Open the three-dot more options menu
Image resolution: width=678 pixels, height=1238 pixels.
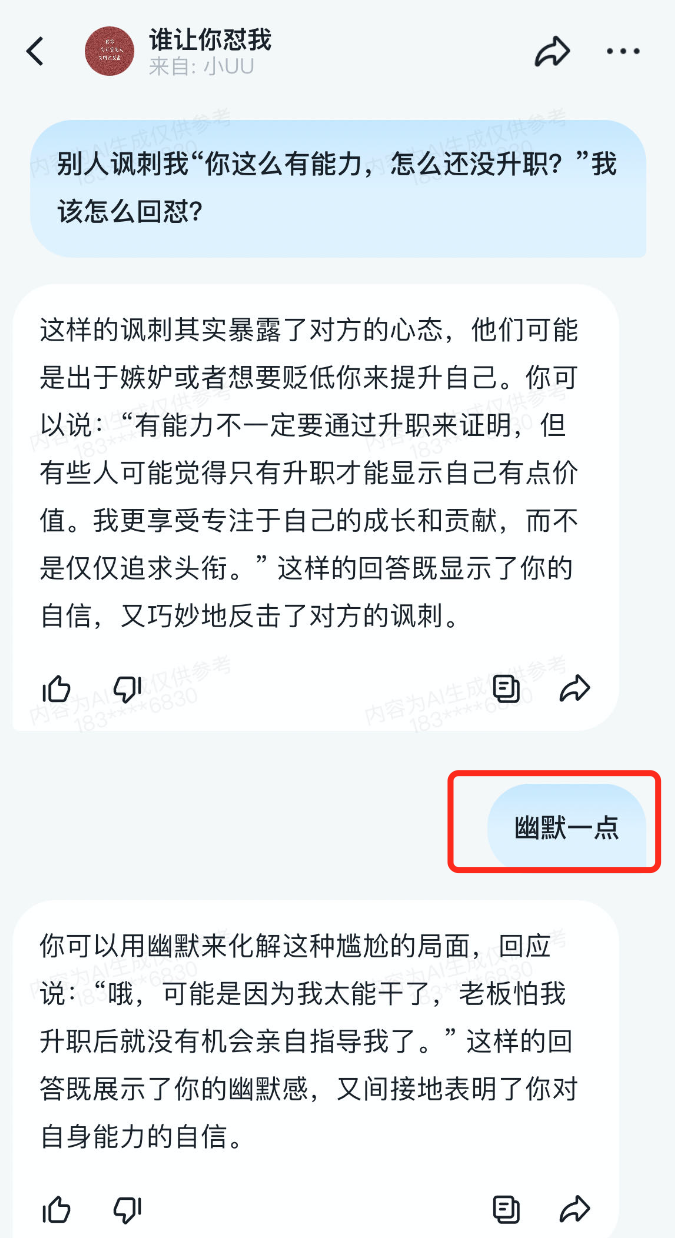(623, 51)
